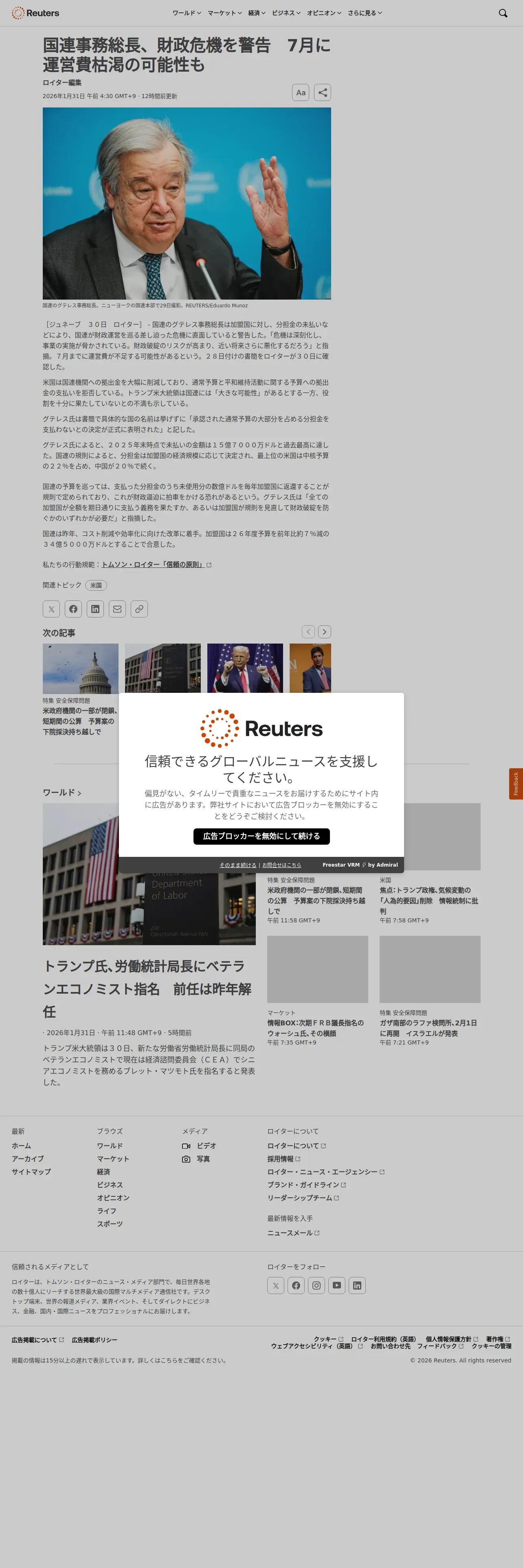523x1568 pixels.
Task: Open footer ホーム link
Action: point(21,1146)
